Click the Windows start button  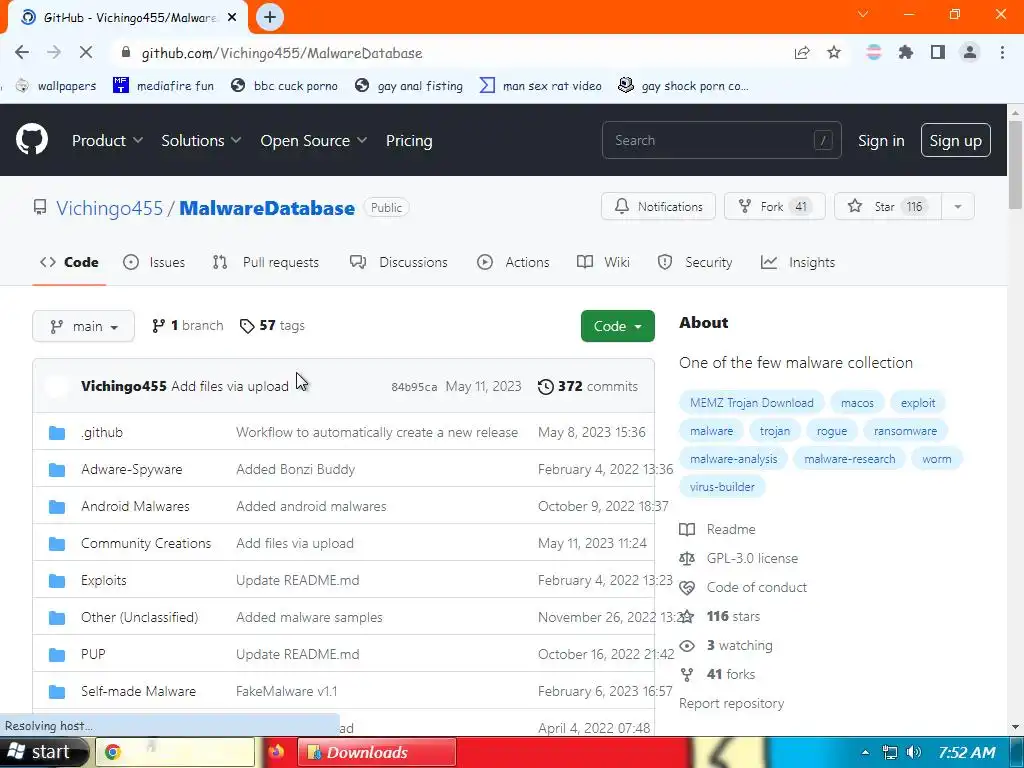(x=42, y=752)
